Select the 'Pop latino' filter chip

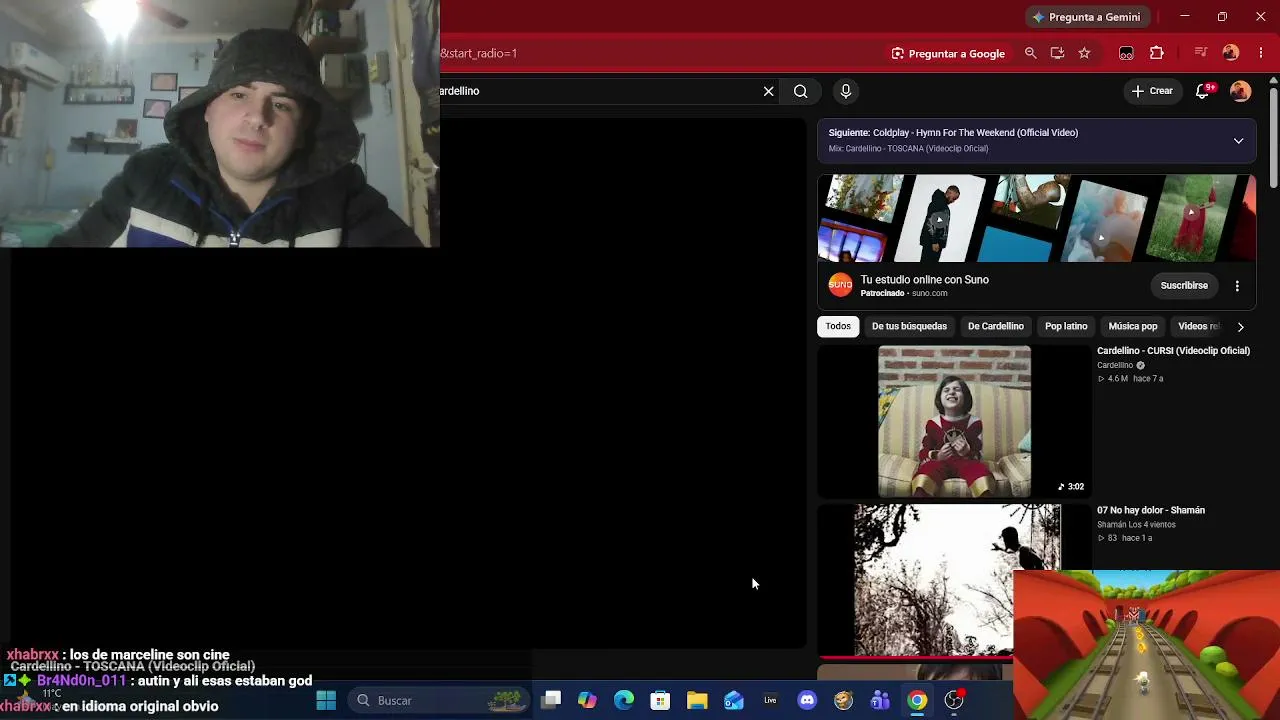click(x=1066, y=326)
